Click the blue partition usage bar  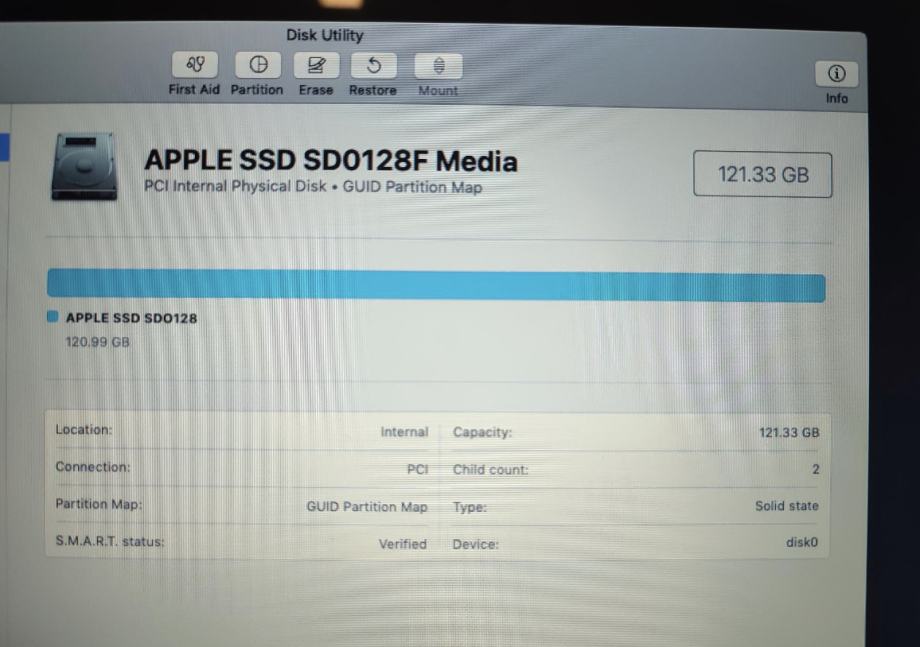tap(436, 286)
